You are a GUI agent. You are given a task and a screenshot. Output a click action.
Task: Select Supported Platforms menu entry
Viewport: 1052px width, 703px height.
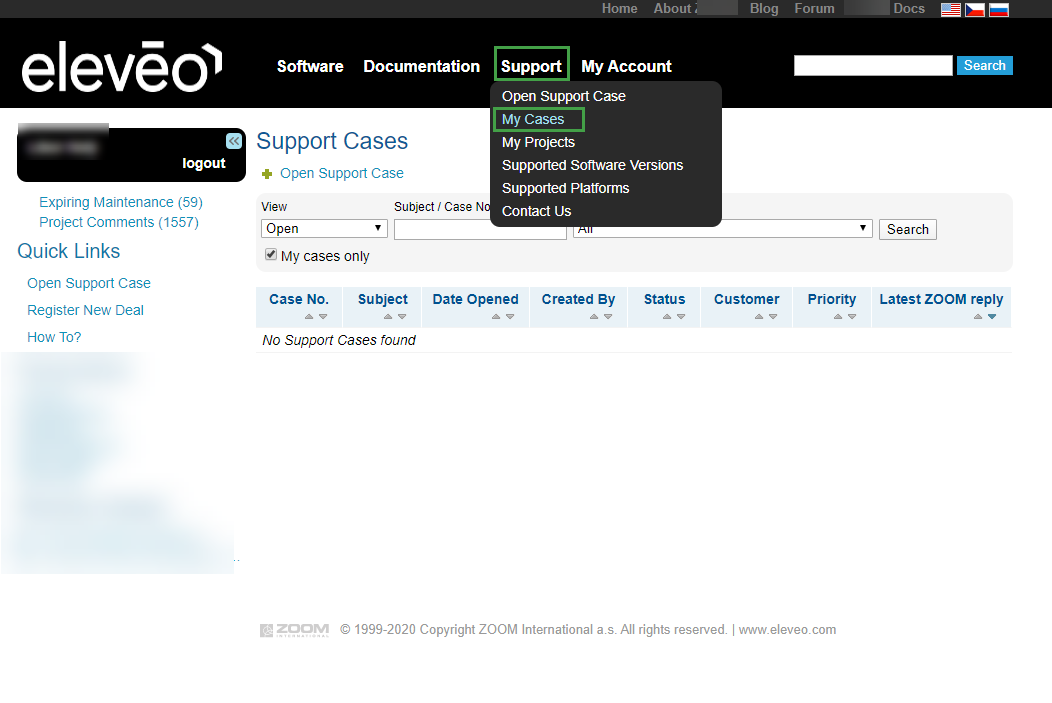tap(565, 188)
